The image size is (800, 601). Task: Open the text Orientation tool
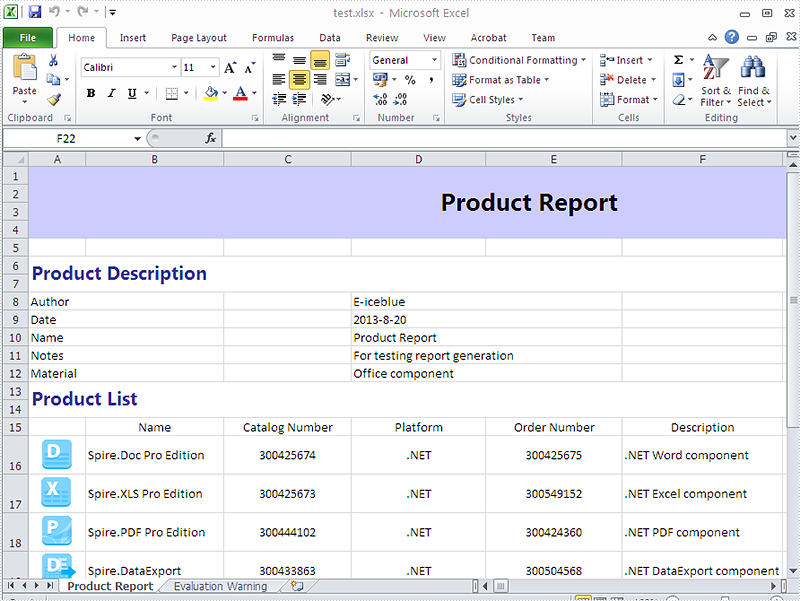[327, 99]
